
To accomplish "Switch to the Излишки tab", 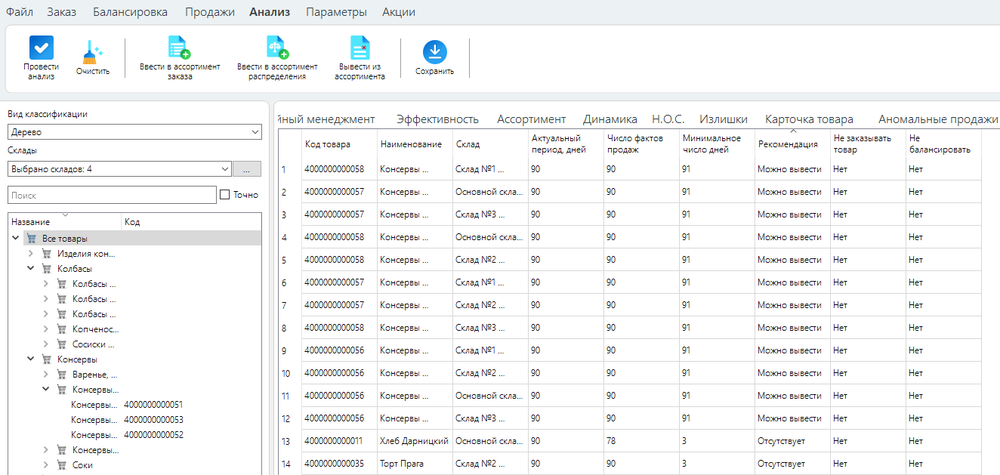I will [x=723, y=119].
